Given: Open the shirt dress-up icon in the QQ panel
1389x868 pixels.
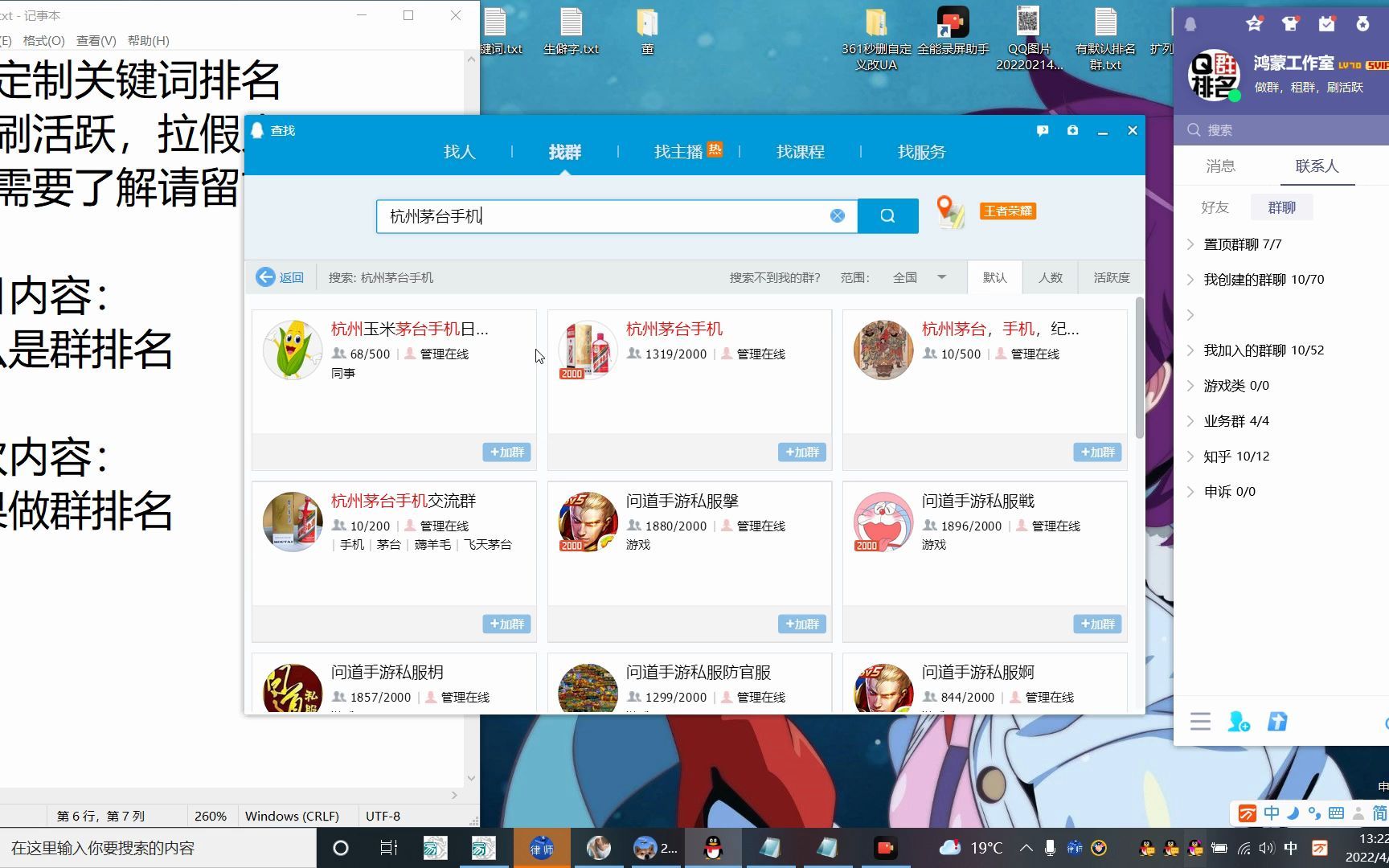Looking at the screenshot, I should coord(1290,24).
